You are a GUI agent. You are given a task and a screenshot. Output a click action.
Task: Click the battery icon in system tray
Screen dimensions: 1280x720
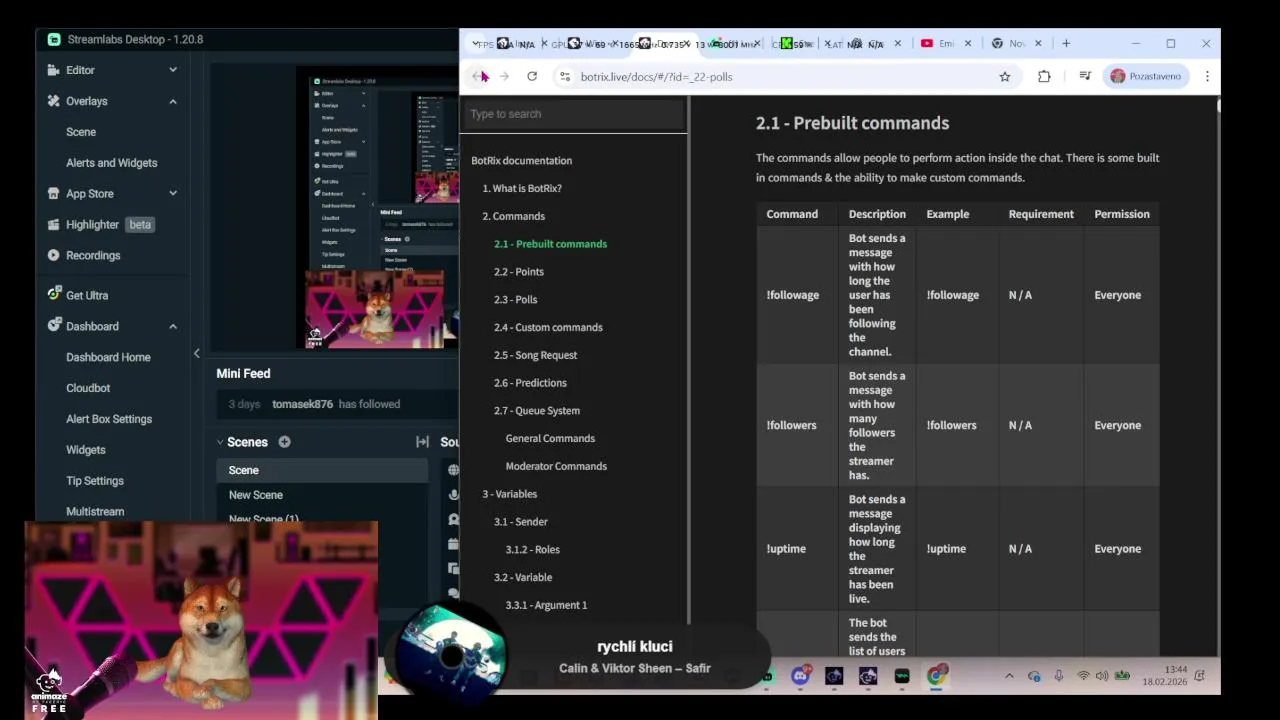coord(1123,677)
